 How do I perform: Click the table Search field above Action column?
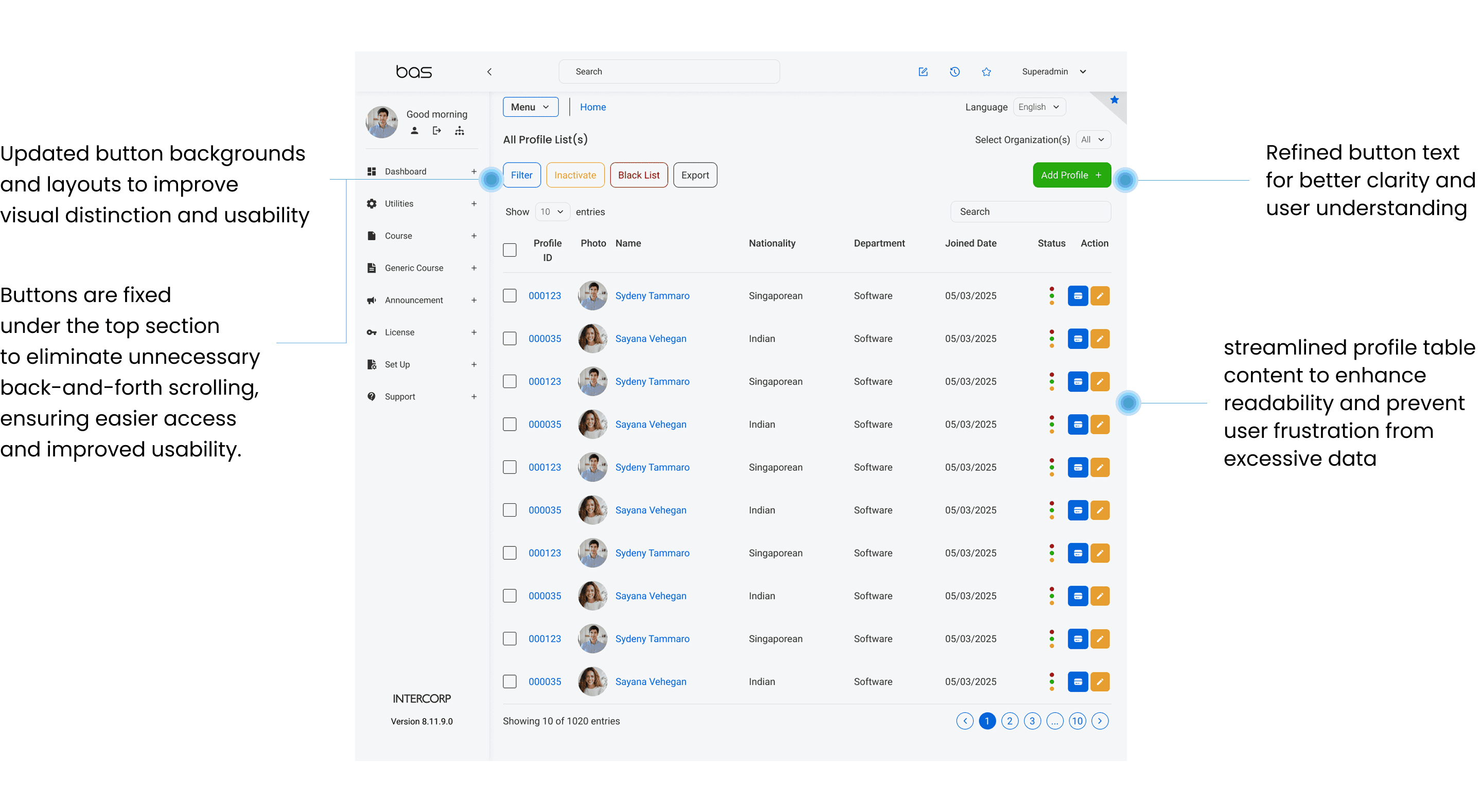pyautogui.click(x=1030, y=212)
